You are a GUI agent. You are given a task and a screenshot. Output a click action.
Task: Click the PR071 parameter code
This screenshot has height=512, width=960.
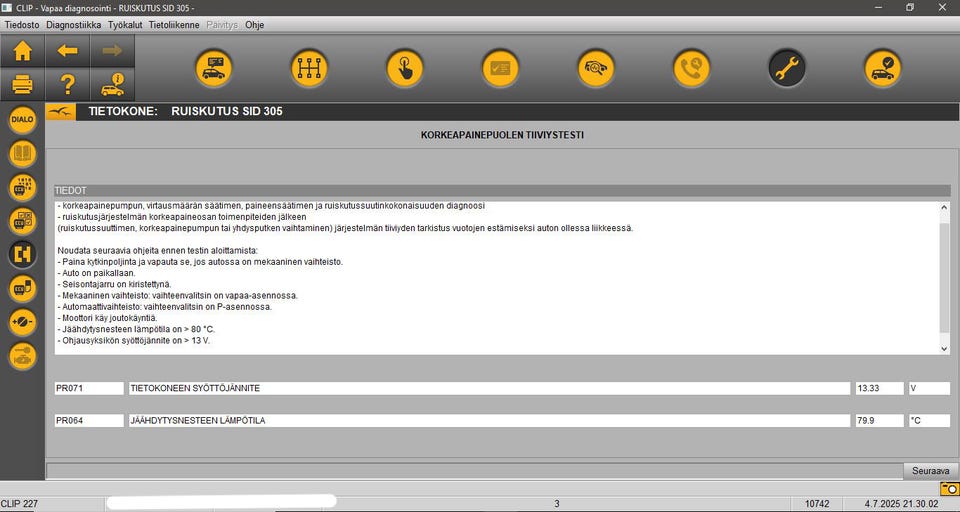(x=89, y=388)
